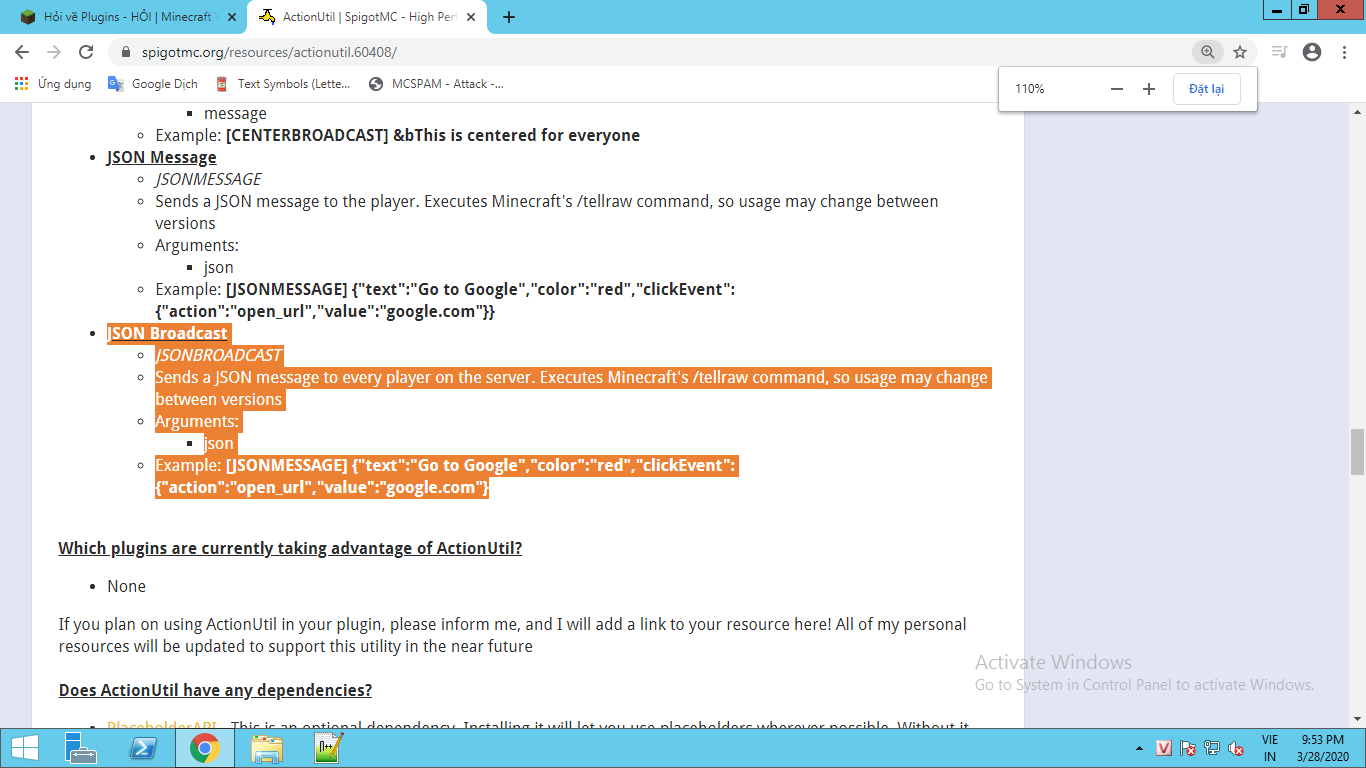Screen dimensions: 1366x768
Task: Click the muted volume tray icon
Action: (x=1236, y=748)
